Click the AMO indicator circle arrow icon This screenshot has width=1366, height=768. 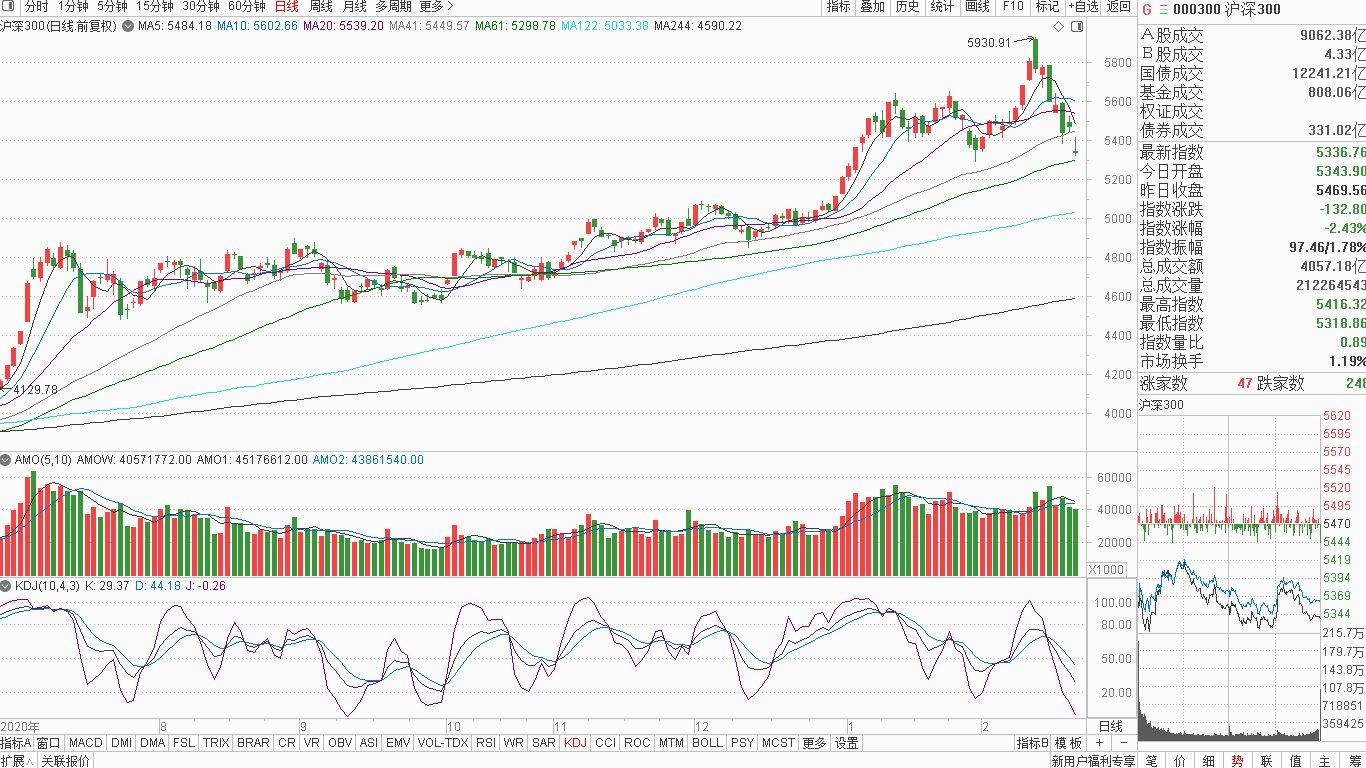6,460
